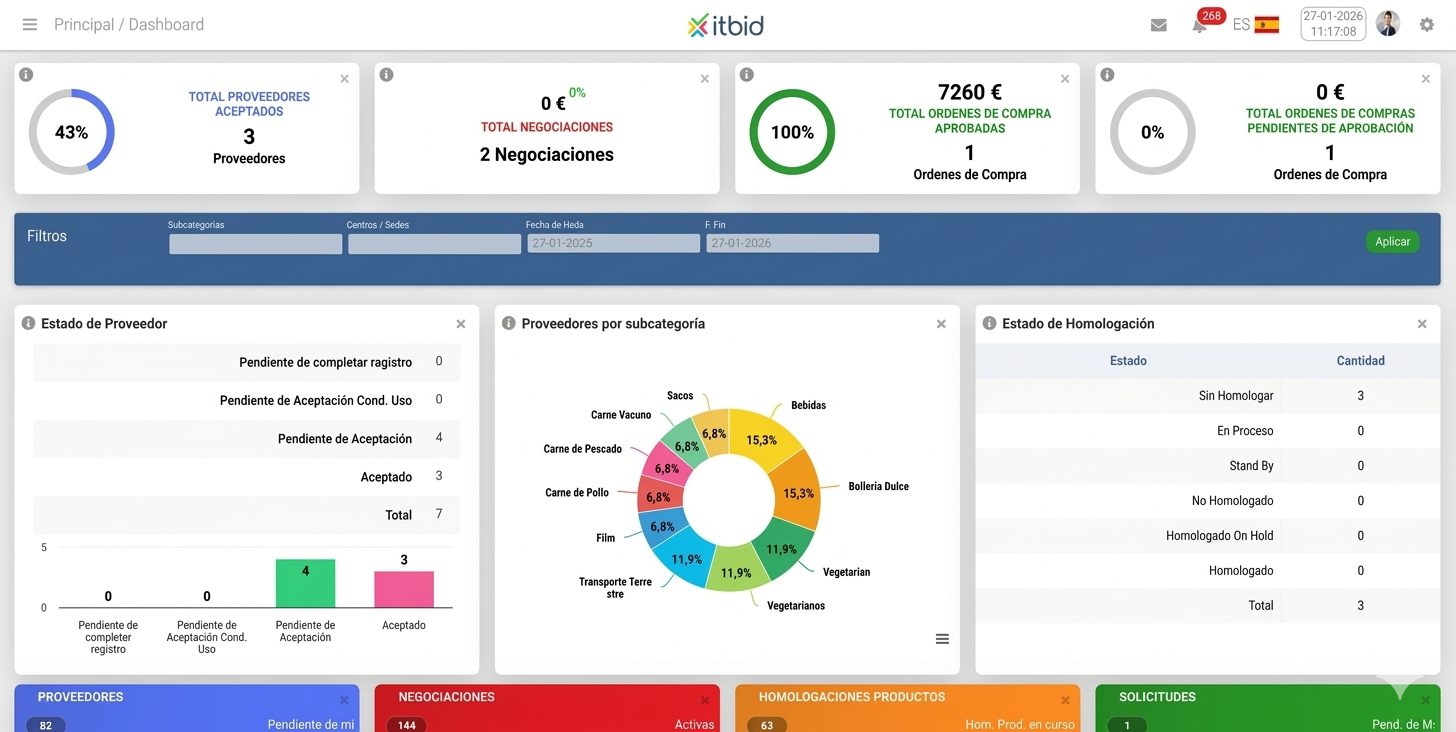Open the hamburger navigation menu
This screenshot has width=1456, height=732.
29,25
